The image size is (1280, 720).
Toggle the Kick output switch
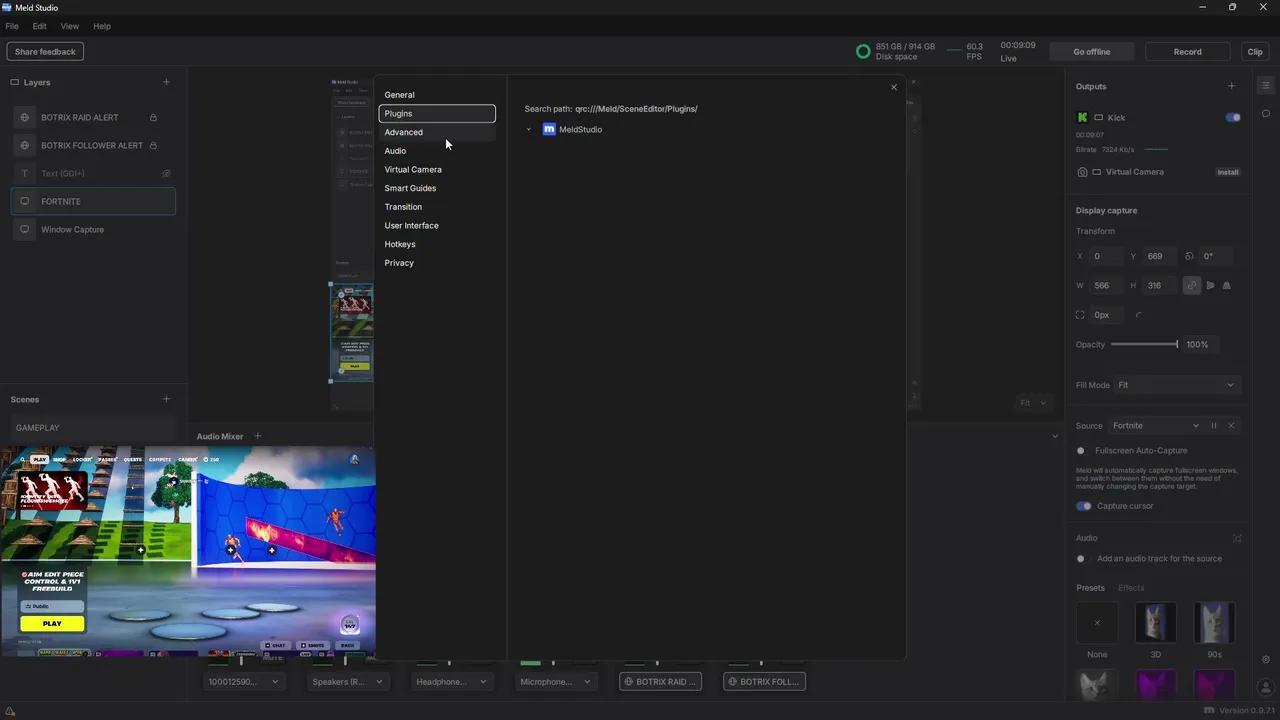pyautogui.click(x=1233, y=117)
